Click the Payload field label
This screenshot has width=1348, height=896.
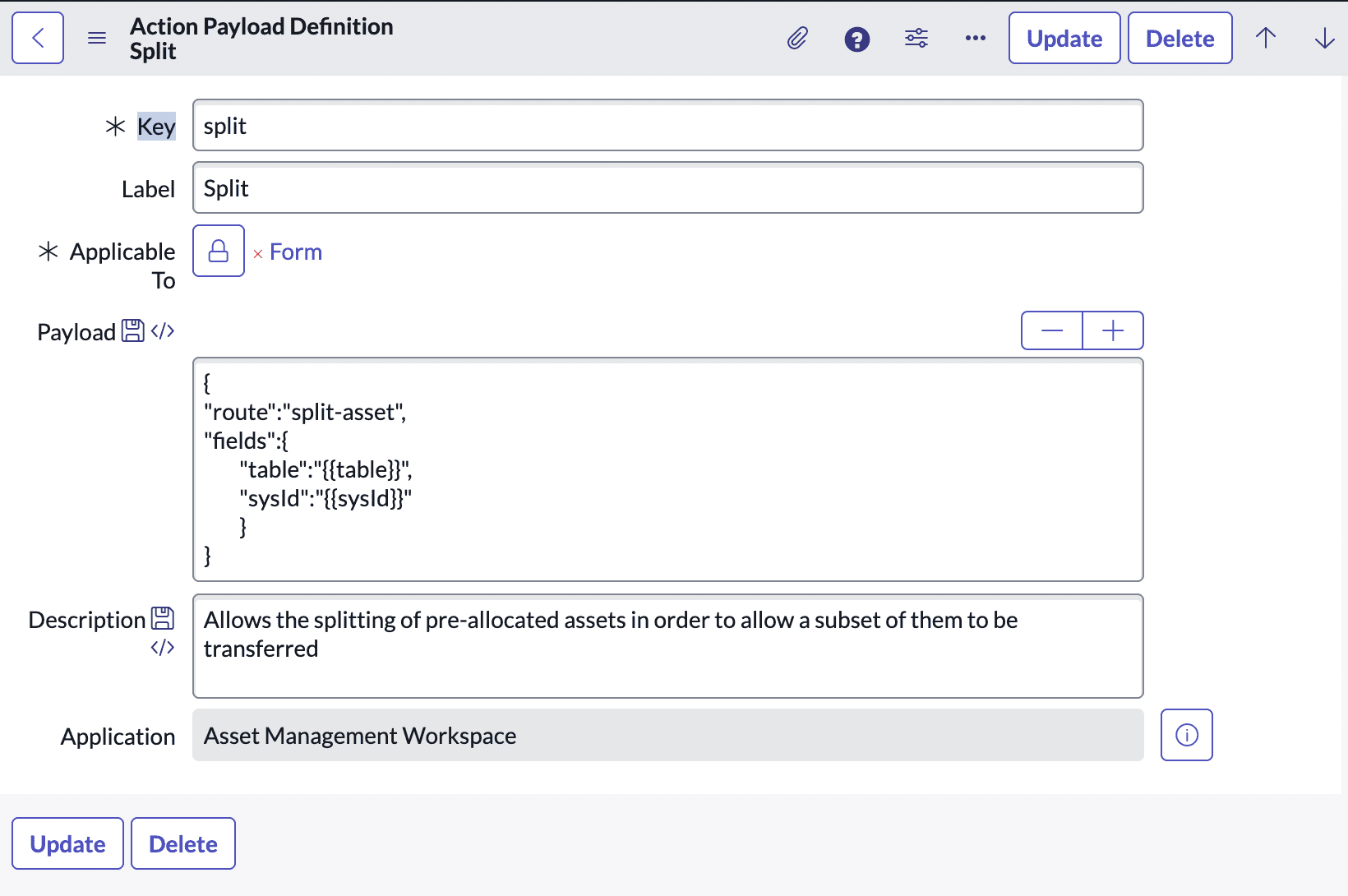(x=76, y=332)
